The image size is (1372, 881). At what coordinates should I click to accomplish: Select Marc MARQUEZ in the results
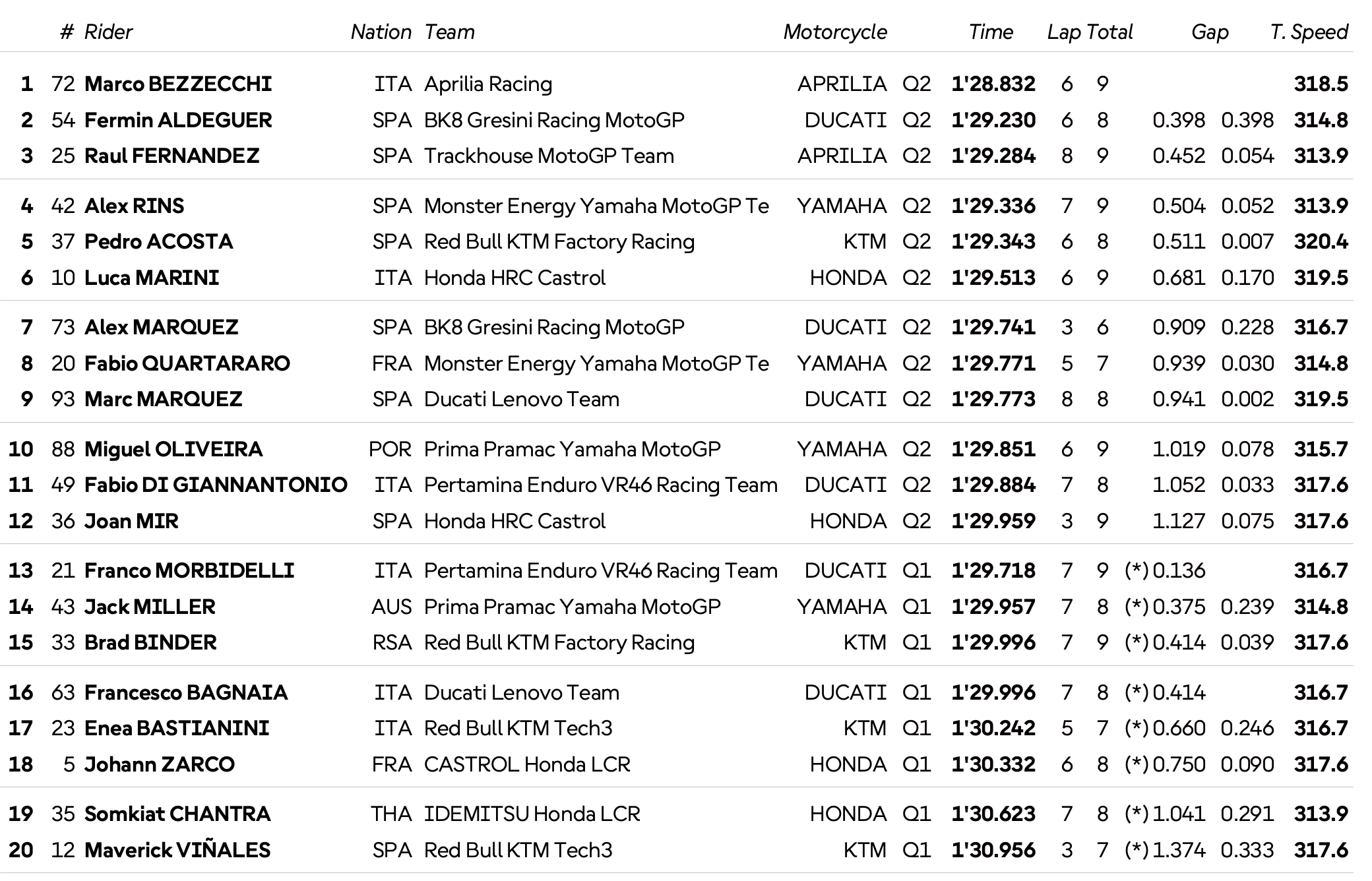coord(163,399)
